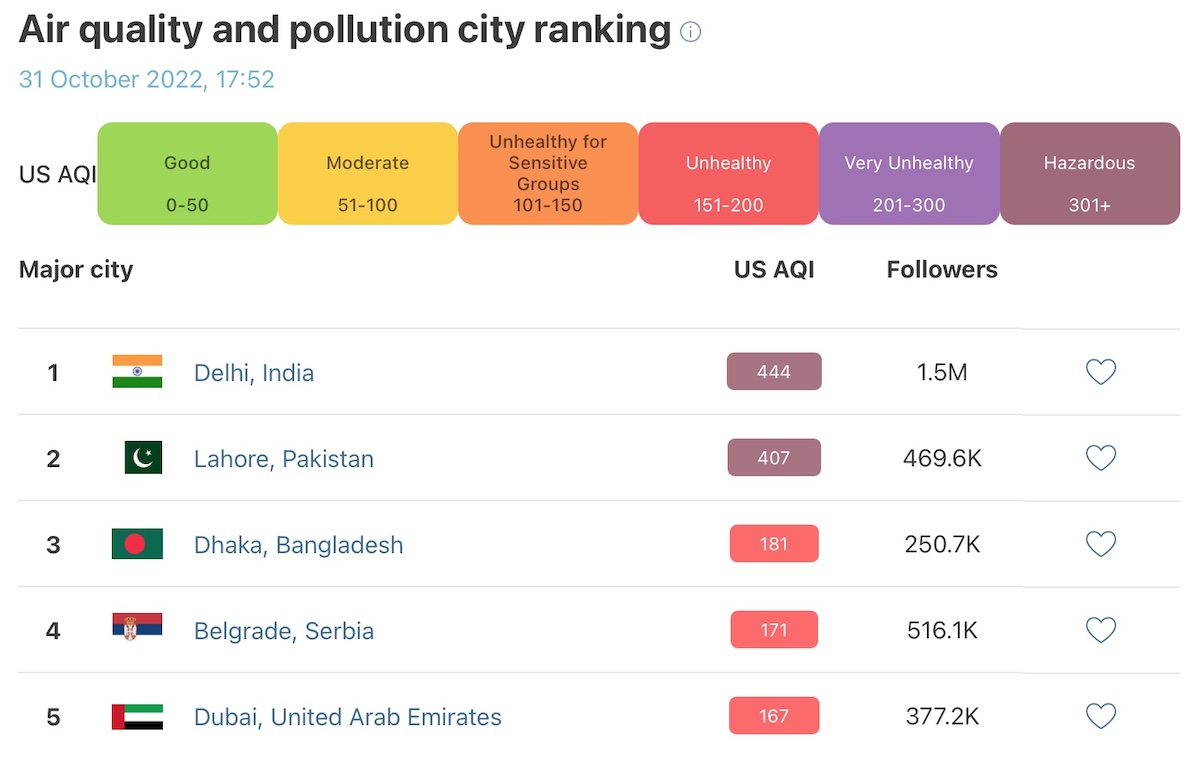1200x757 pixels.
Task: Click the info icon beside ranking title
Action: pos(690,32)
